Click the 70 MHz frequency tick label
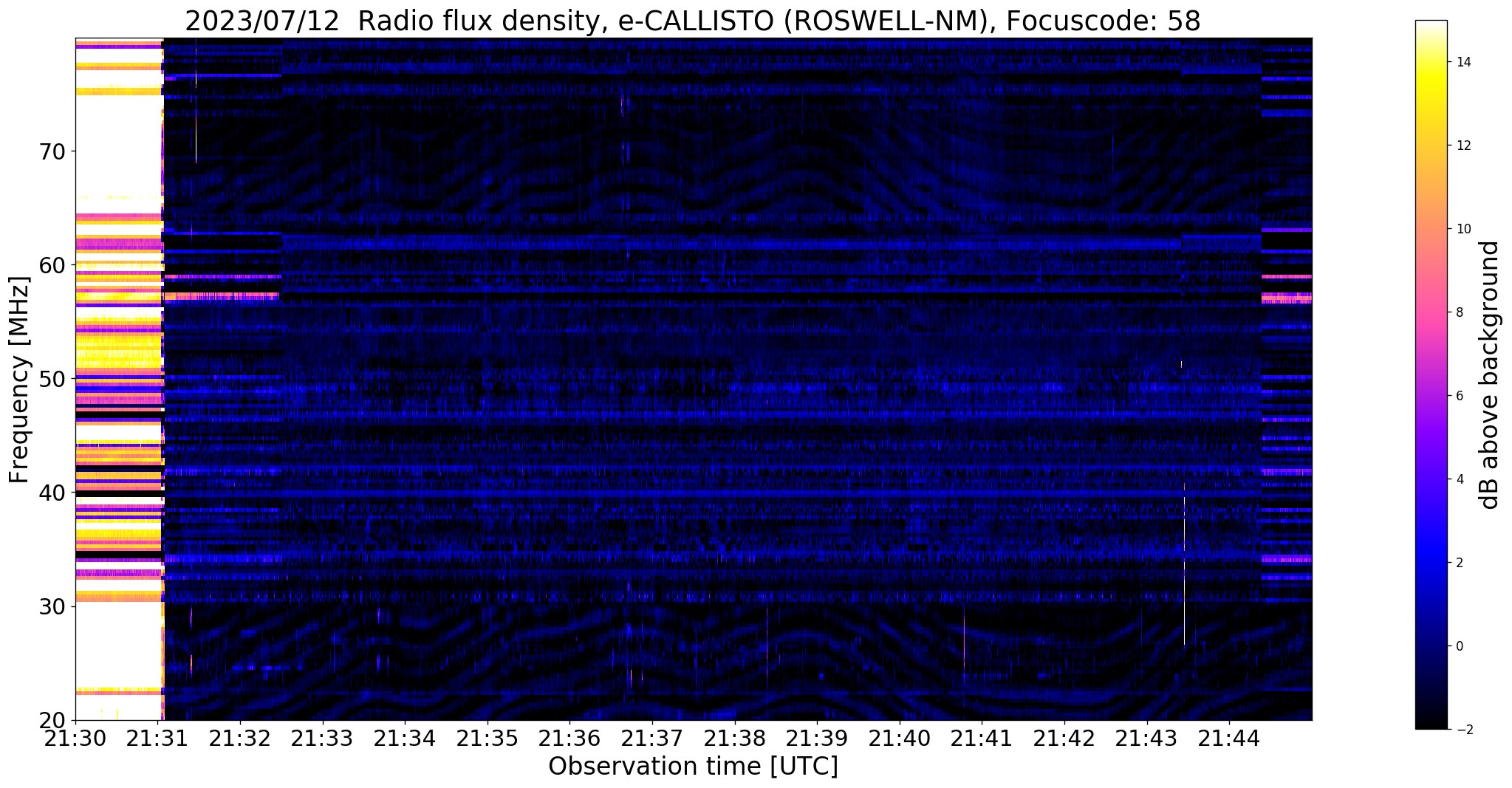This screenshot has height=788, width=1512. click(54, 151)
